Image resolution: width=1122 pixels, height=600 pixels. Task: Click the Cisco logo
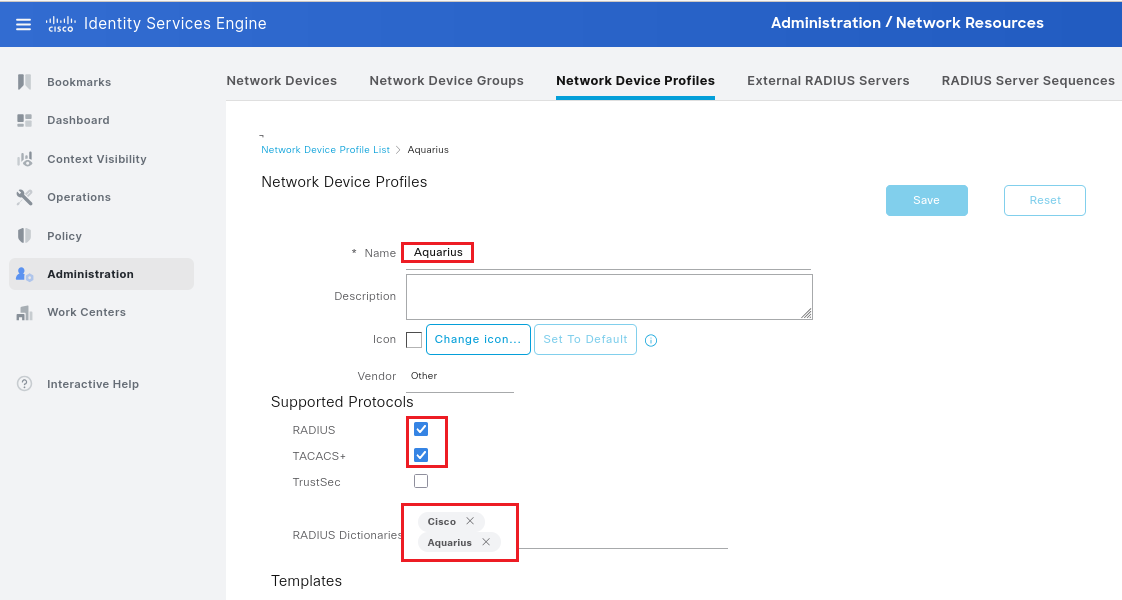(61, 24)
